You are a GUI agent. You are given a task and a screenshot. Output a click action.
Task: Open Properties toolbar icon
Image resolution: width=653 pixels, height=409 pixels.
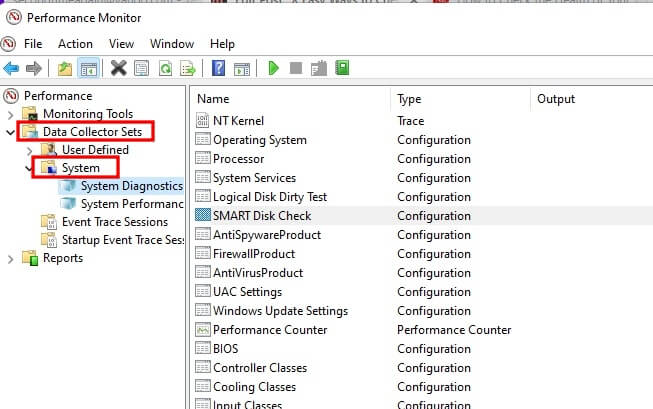coord(142,68)
